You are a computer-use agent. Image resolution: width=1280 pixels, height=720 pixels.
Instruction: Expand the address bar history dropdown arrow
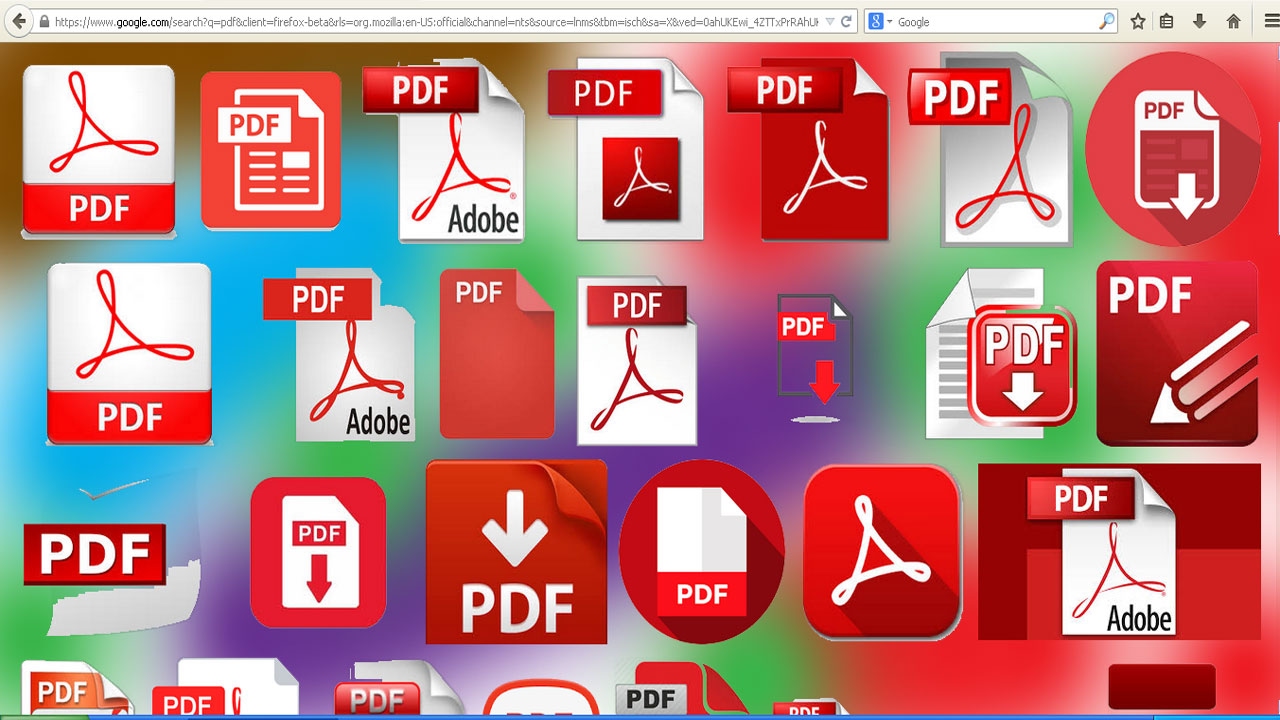[828, 21]
